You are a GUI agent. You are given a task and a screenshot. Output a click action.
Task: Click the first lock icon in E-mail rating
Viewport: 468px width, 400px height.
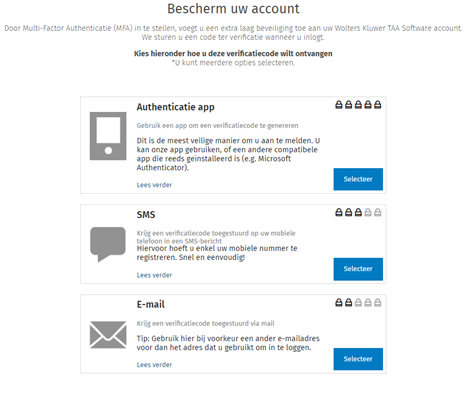coord(339,303)
